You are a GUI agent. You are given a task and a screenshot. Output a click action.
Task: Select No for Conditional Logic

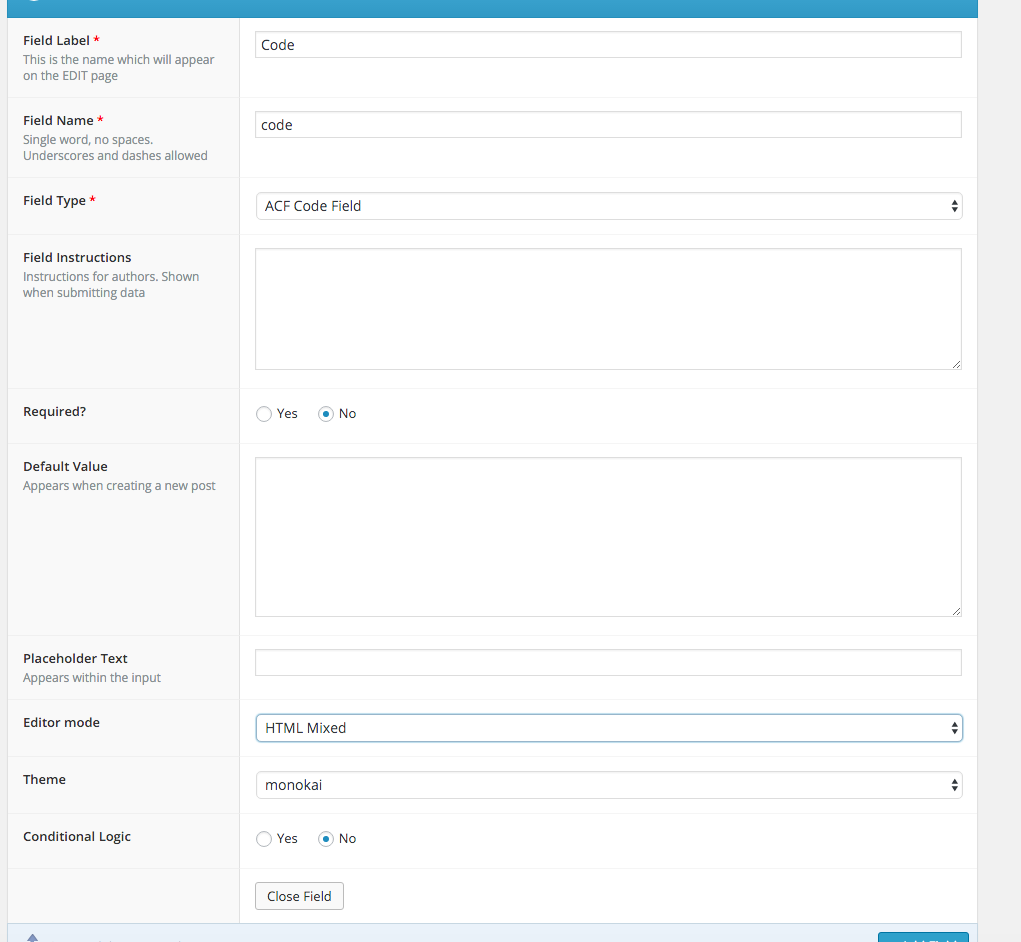click(326, 839)
